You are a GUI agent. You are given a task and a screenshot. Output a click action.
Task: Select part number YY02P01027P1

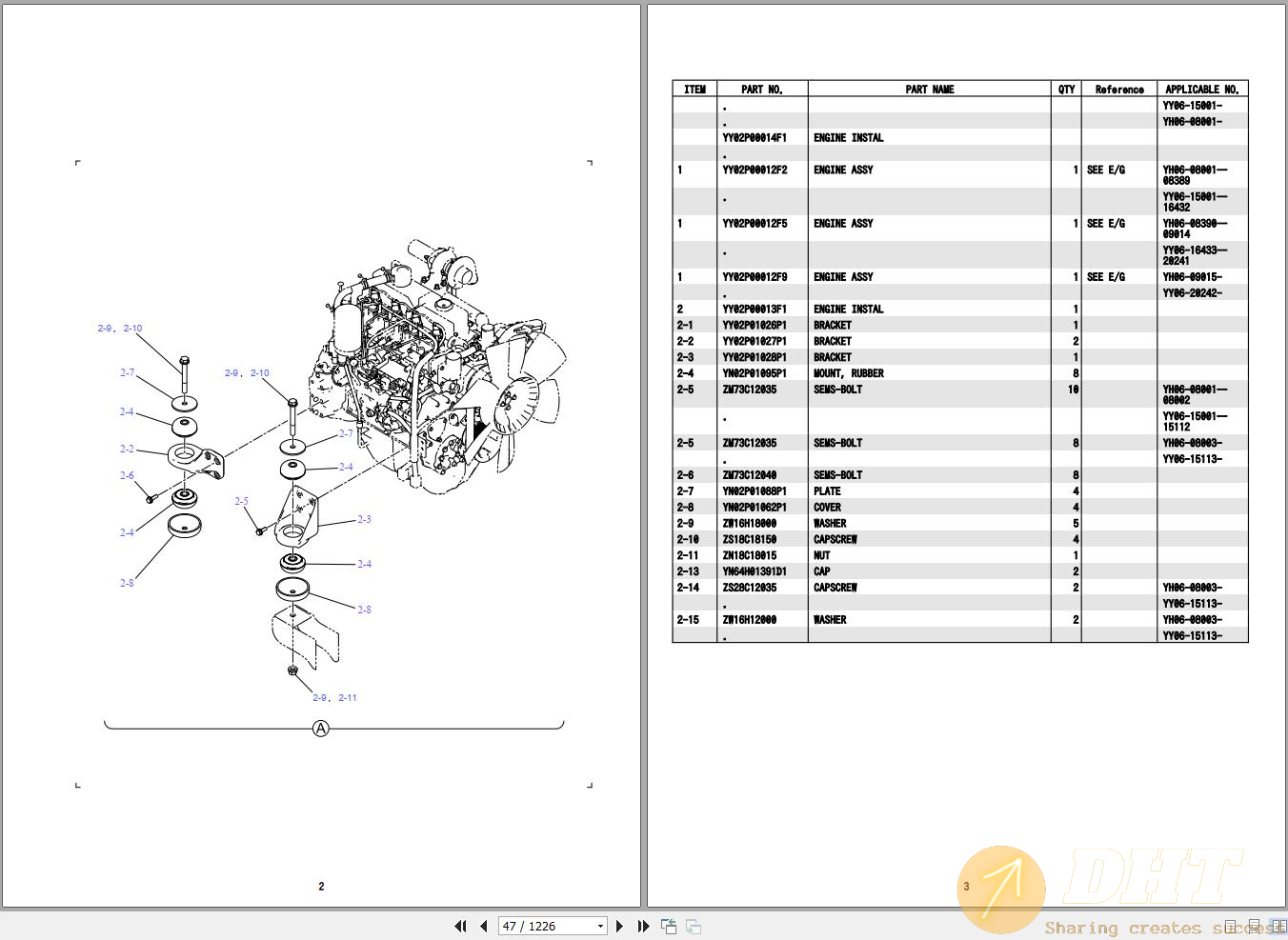click(755, 342)
